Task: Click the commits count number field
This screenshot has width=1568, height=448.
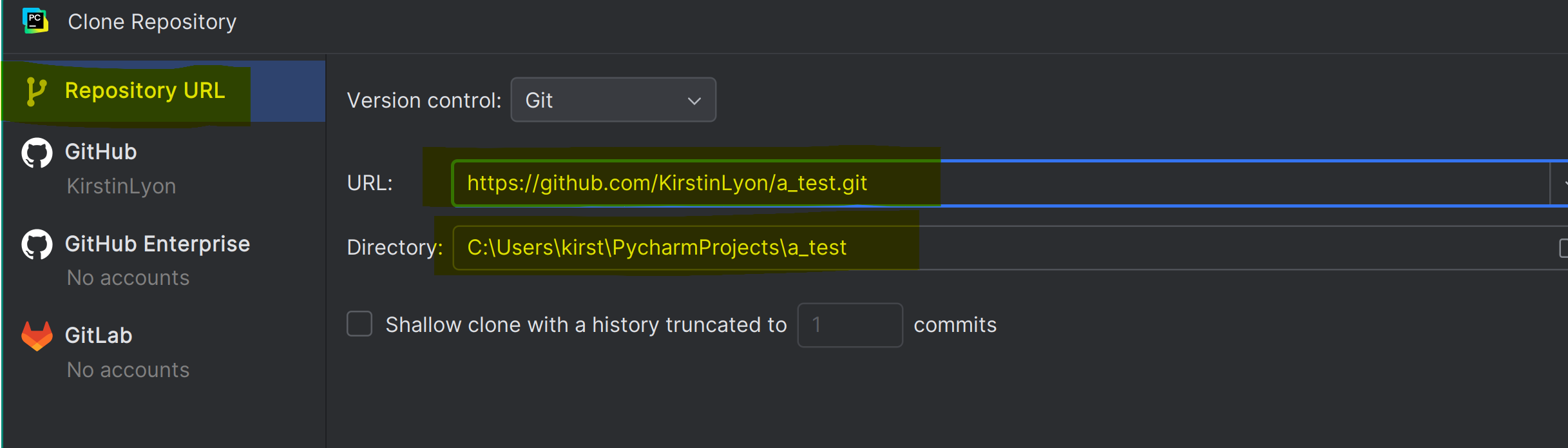Action: (x=850, y=325)
